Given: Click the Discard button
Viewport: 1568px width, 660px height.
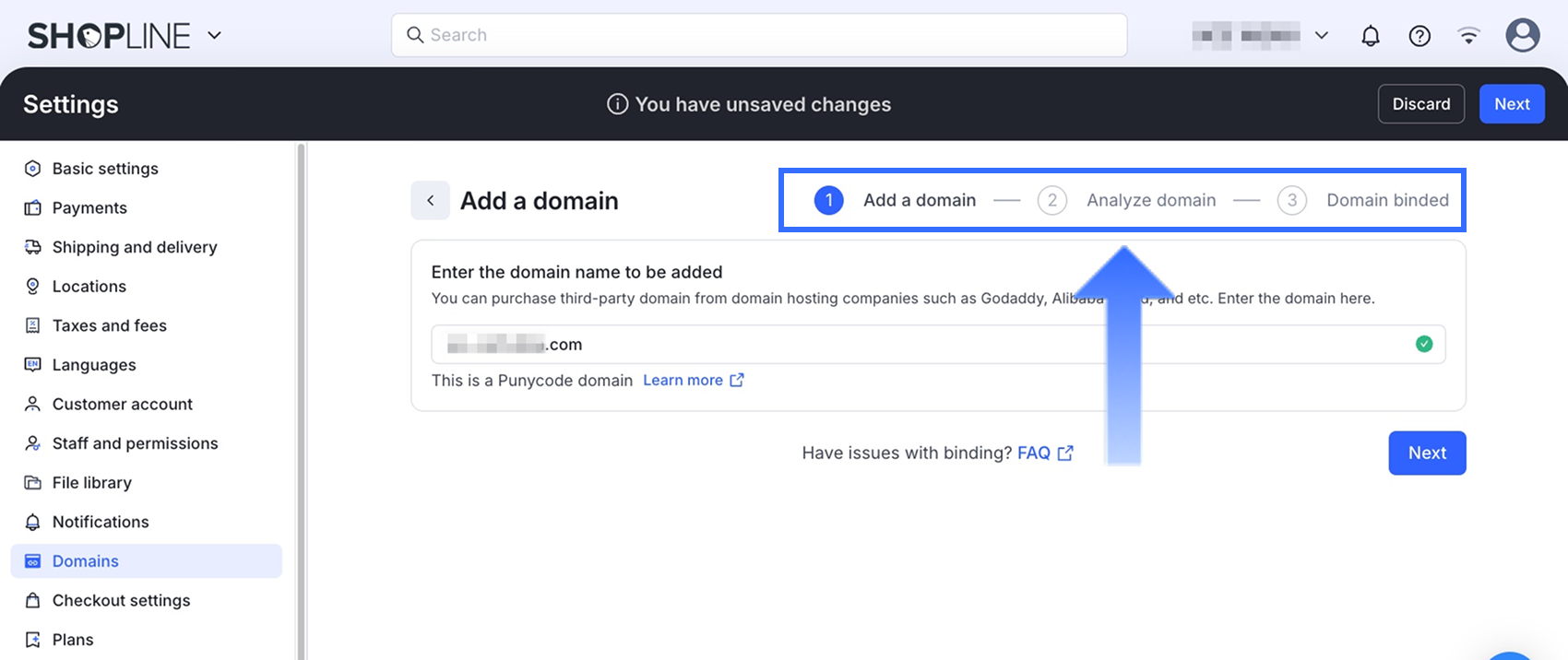Looking at the screenshot, I should coord(1420,104).
